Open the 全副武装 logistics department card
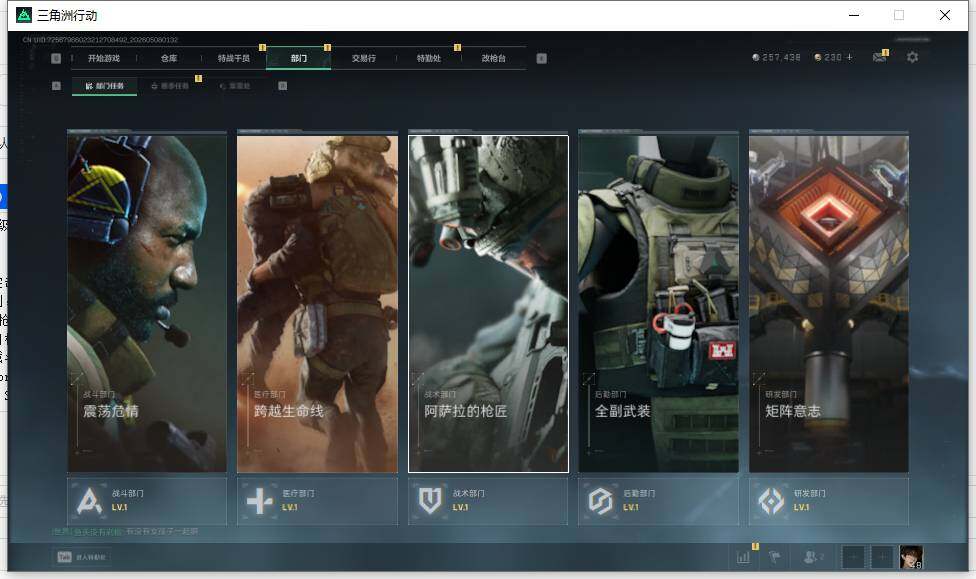Image resolution: width=976 pixels, height=579 pixels. (659, 303)
